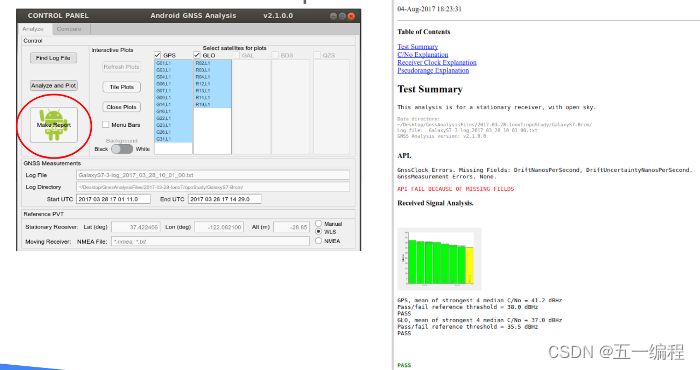Select satellite R10,L1 in GLO list
The width and height of the screenshot is (700, 370).
(x=212, y=104)
